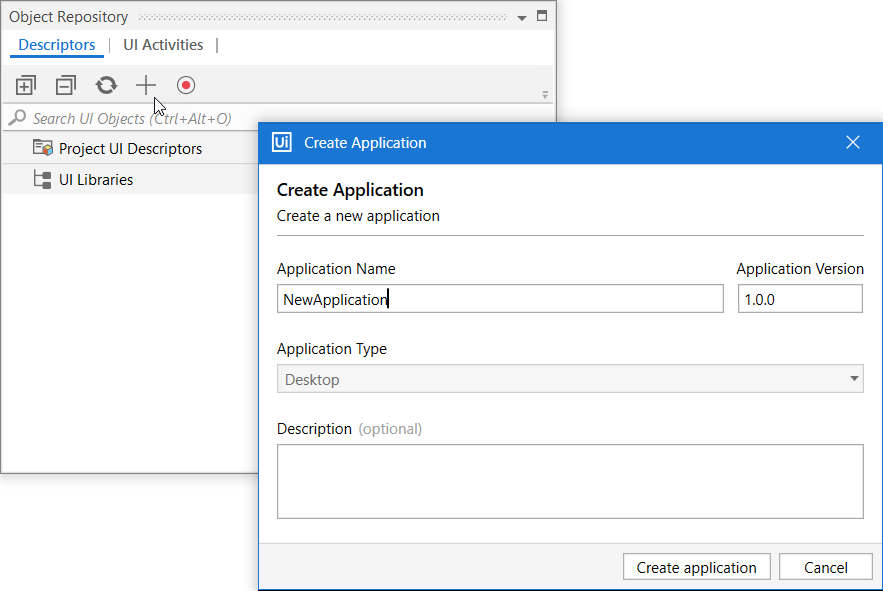Click the Expand All icon in toolbar
The height and width of the screenshot is (591, 883).
[26, 86]
